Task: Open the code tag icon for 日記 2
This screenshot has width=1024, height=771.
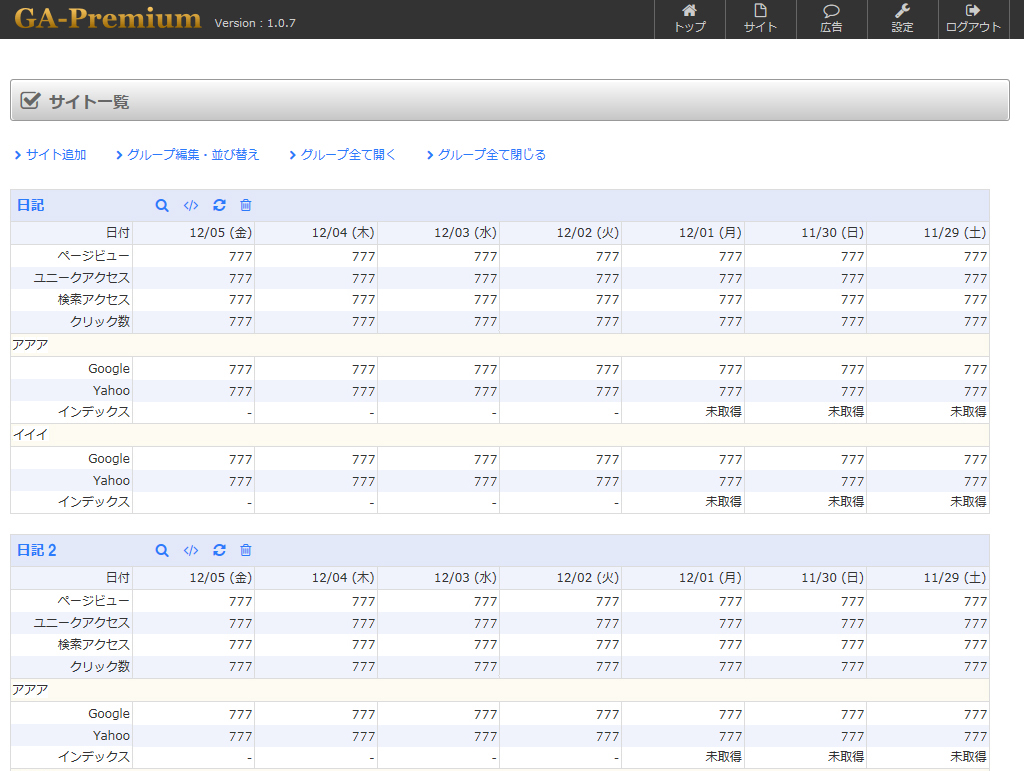Action: click(191, 550)
